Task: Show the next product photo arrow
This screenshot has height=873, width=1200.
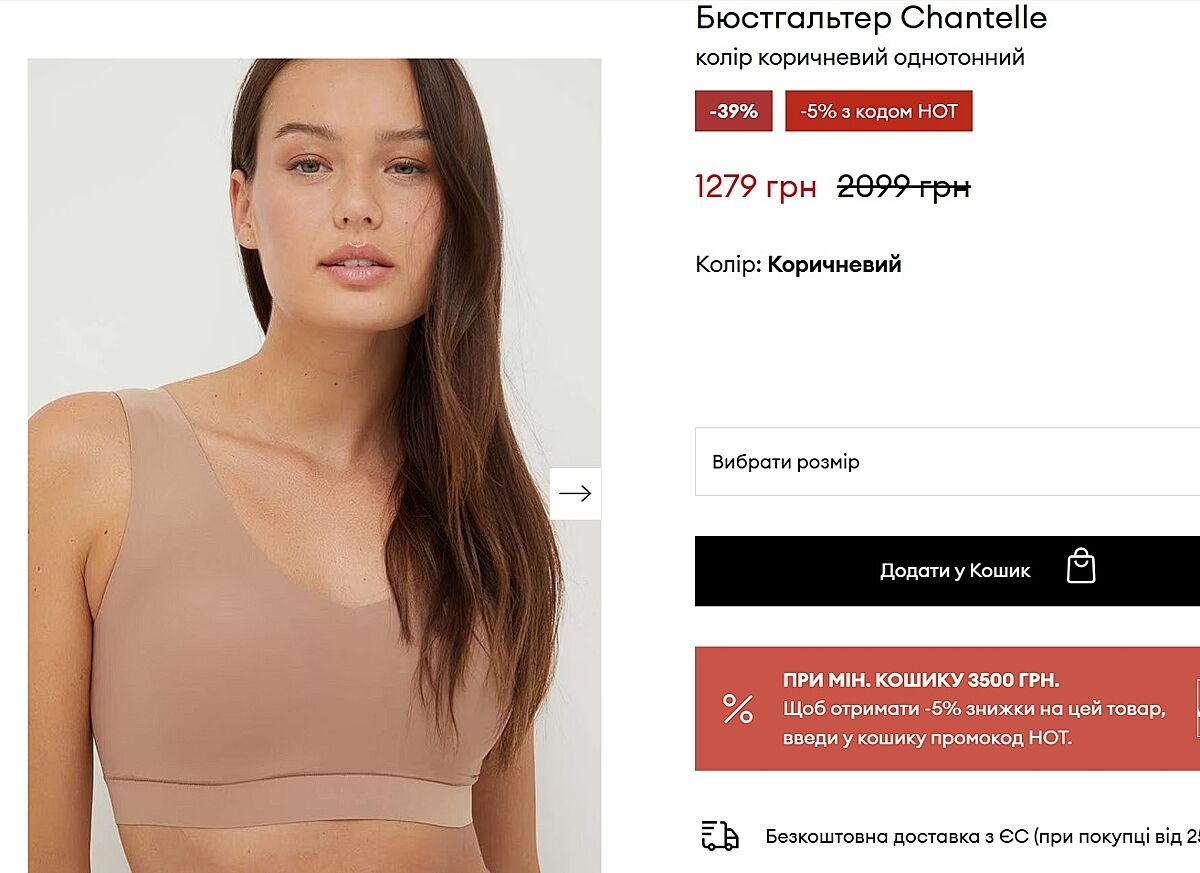Action: [x=575, y=493]
